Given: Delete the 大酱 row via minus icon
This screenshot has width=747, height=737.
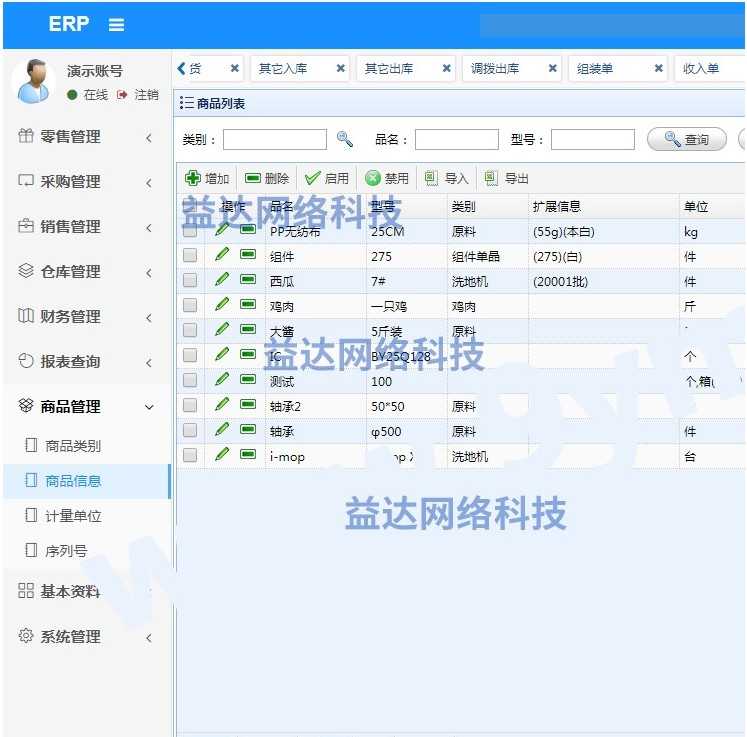Looking at the screenshot, I should [x=248, y=329].
